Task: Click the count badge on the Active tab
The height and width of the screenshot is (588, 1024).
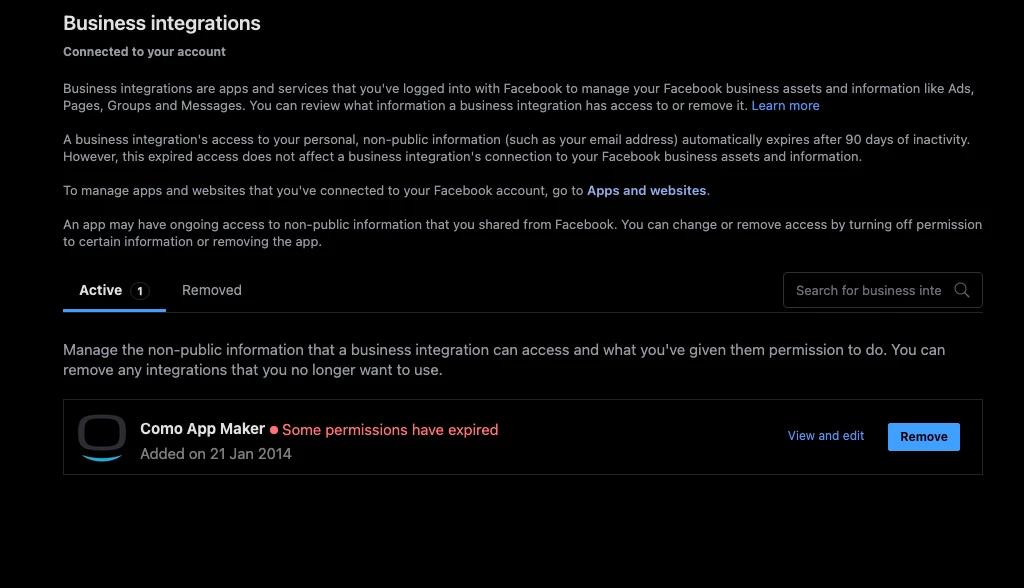Action: pyautogui.click(x=141, y=291)
